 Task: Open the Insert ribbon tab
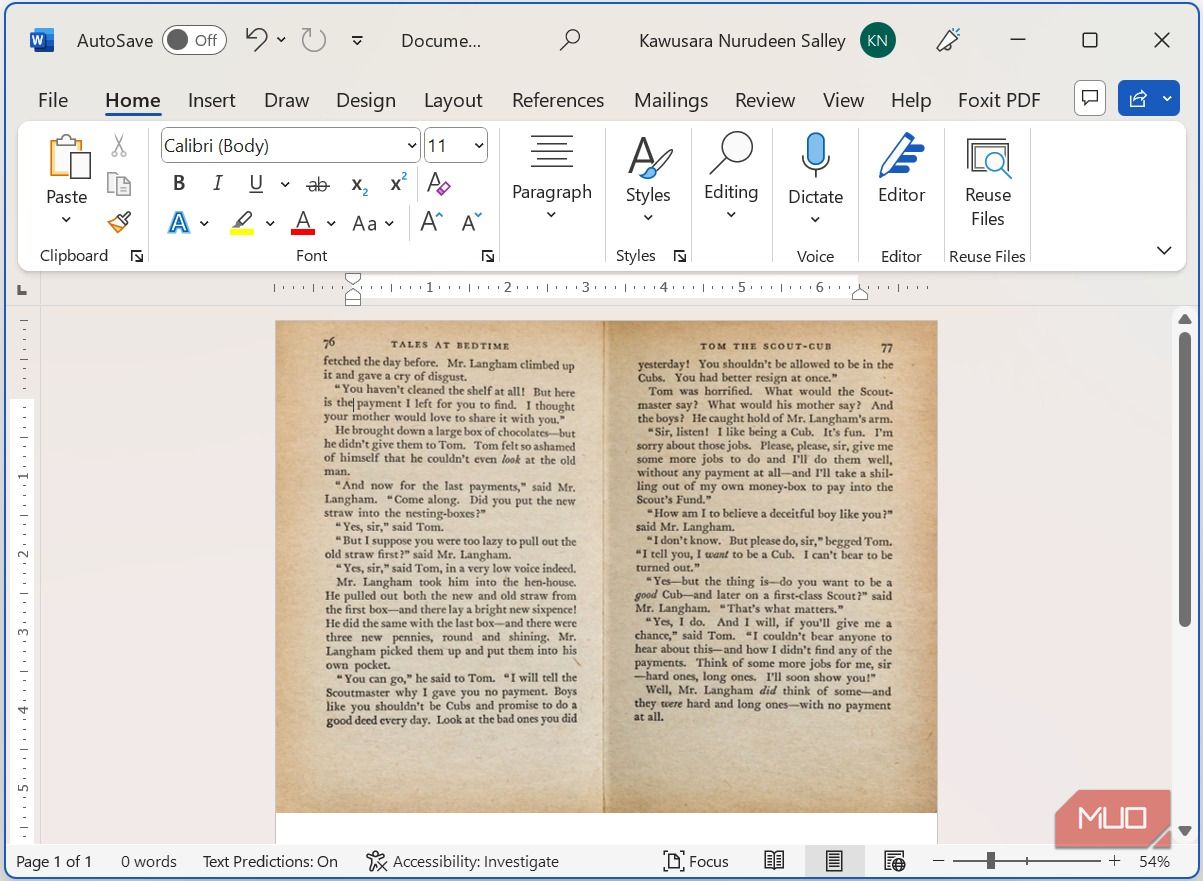point(211,100)
